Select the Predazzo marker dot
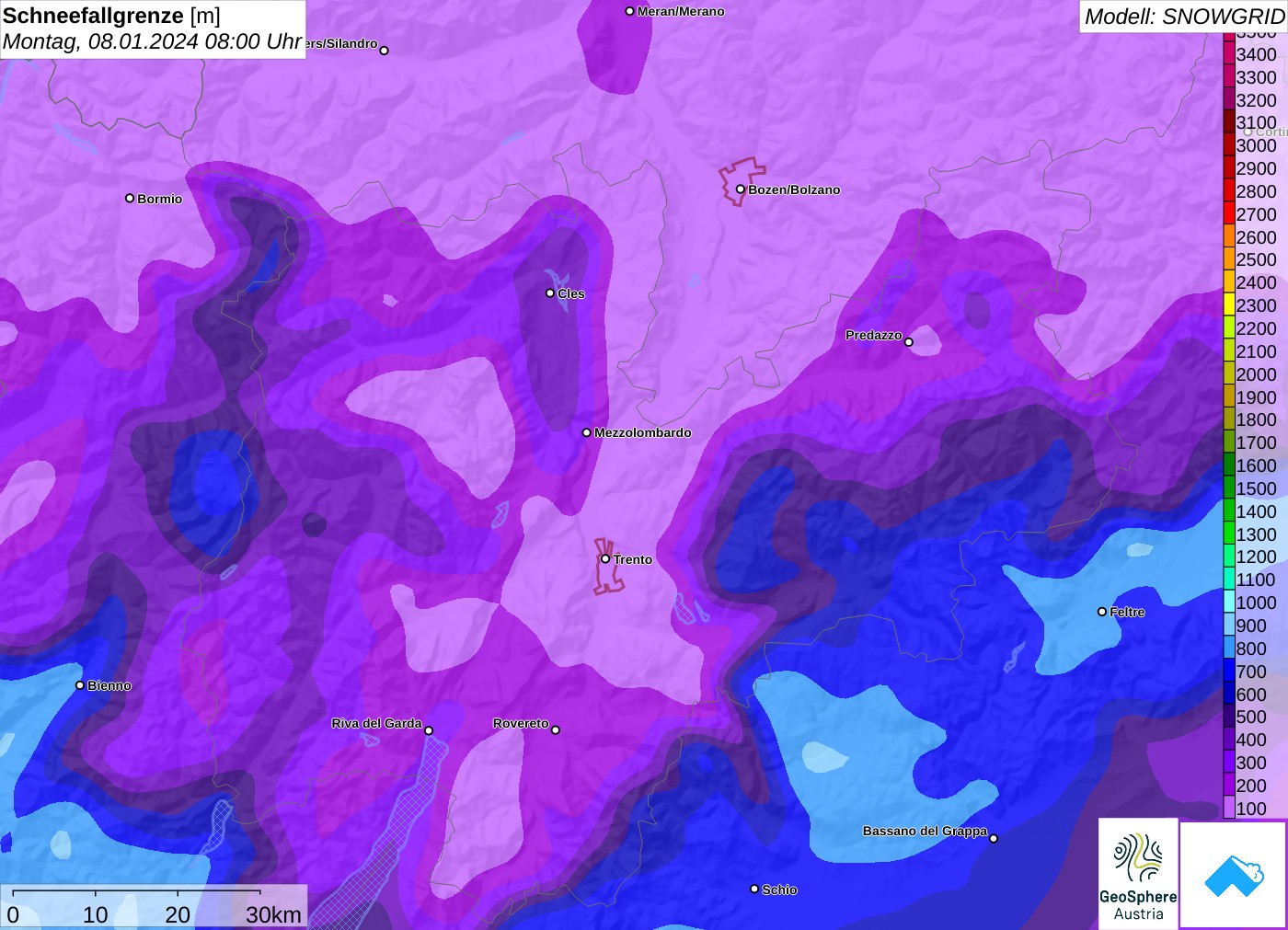 pyautogui.click(x=909, y=342)
